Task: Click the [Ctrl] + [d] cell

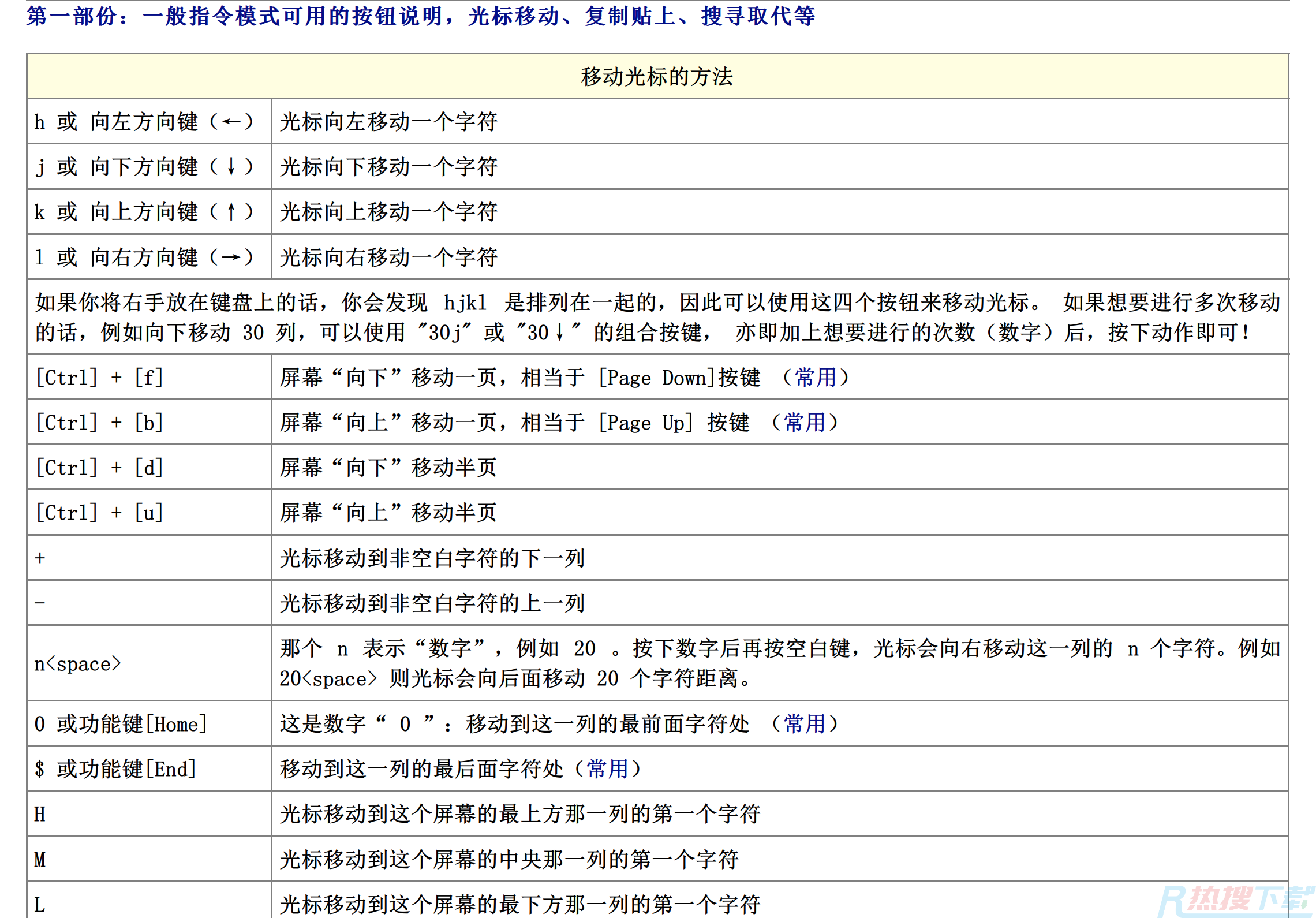Action: pos(99,468)
